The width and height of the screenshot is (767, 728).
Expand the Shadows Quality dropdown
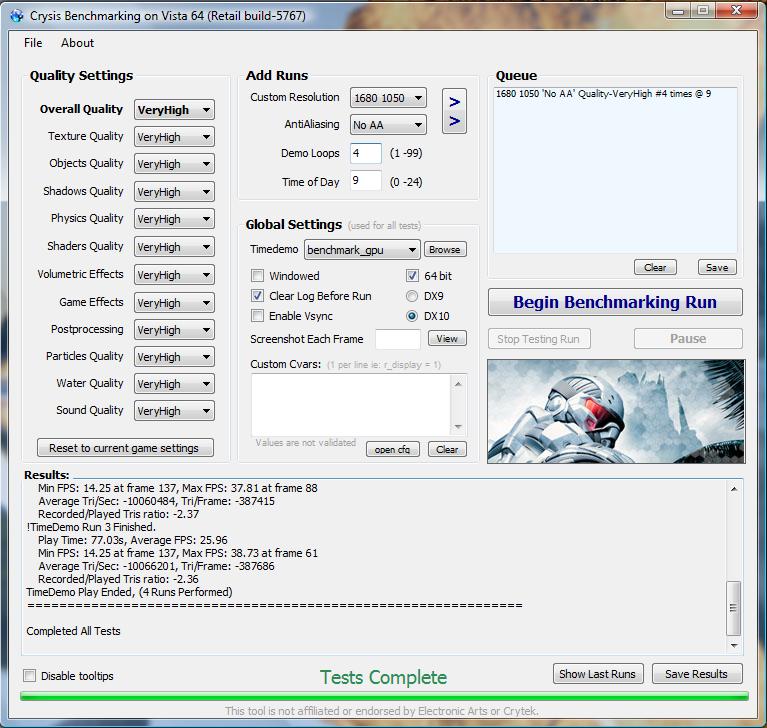coord(174,192)
